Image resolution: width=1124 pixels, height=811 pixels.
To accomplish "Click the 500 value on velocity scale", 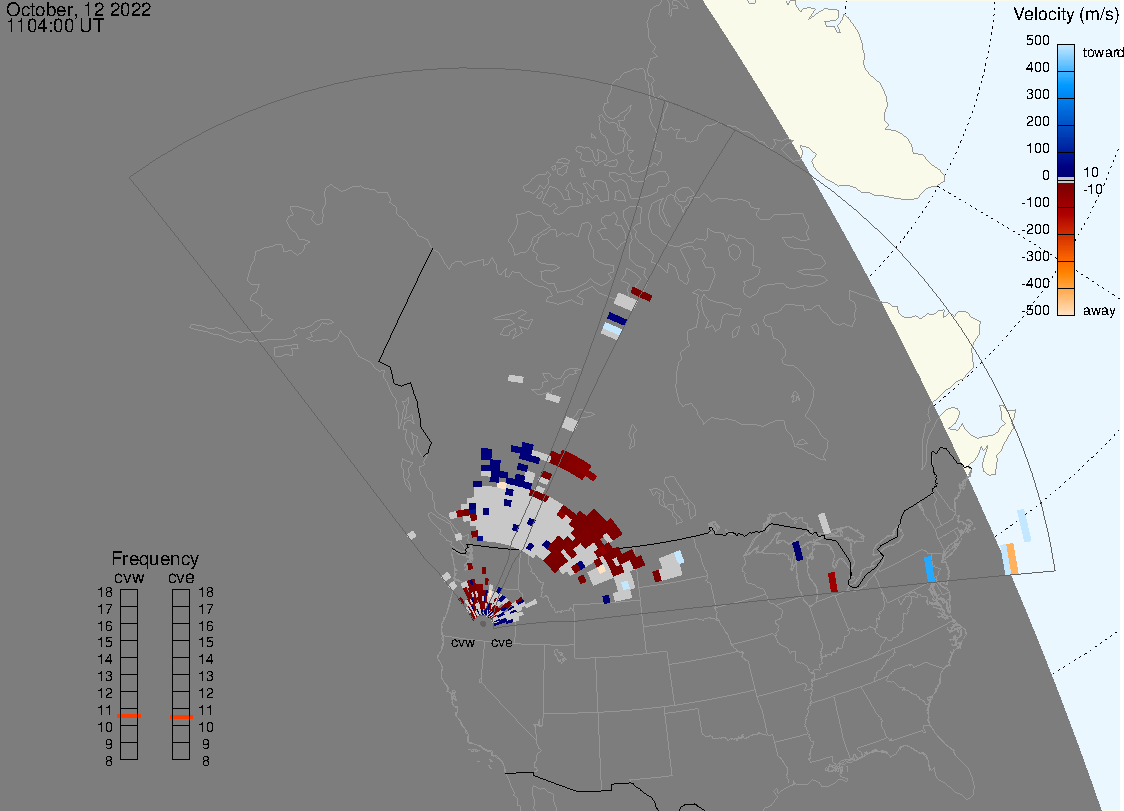I will pos(1037,40).
